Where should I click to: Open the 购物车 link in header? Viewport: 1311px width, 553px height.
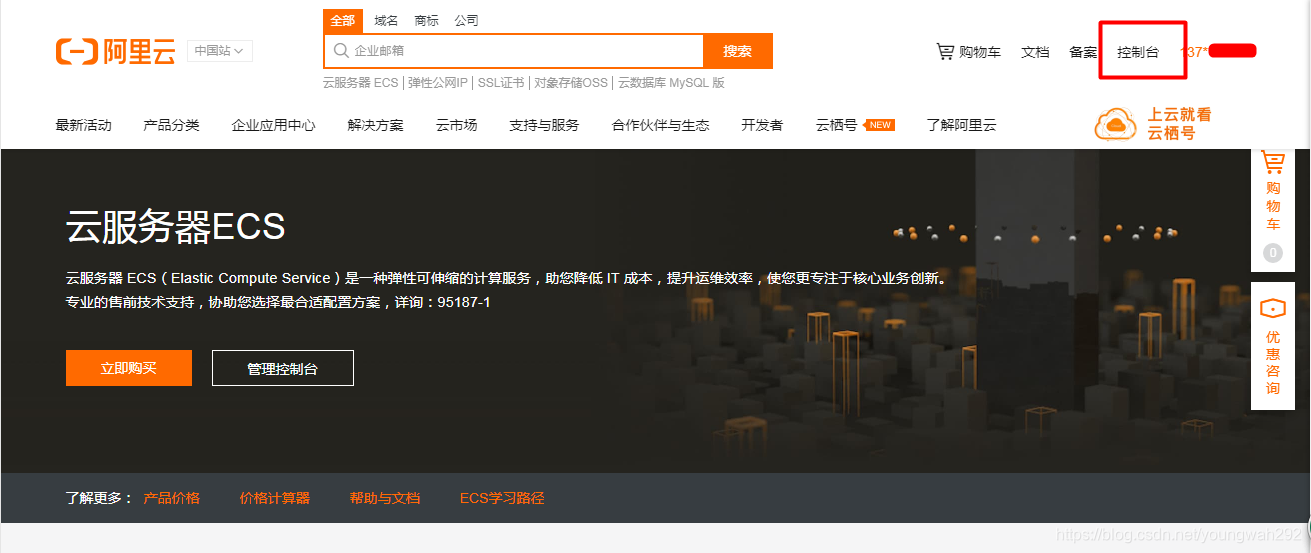(x=980, y=52)
